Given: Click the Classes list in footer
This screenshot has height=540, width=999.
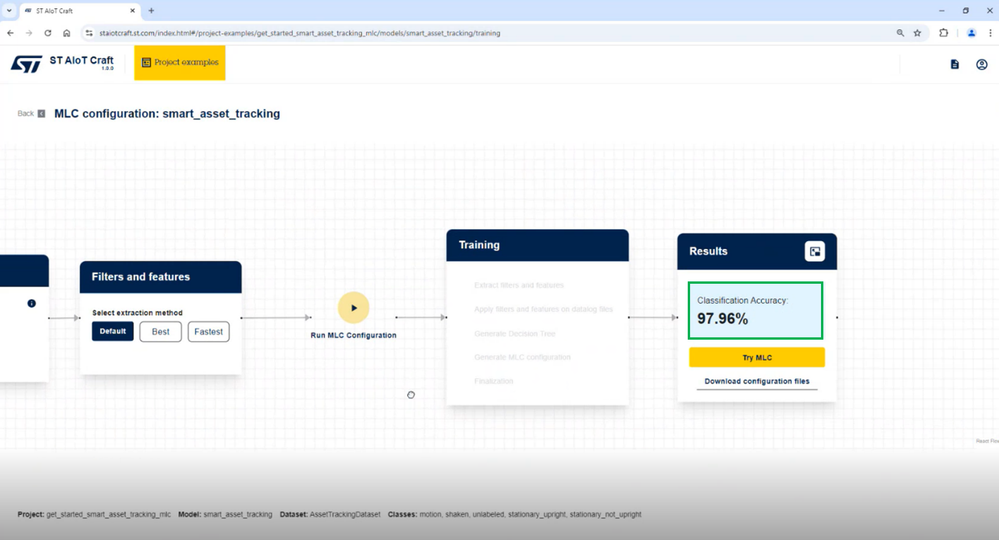Looking at the screenshot, I should point(515,515).
